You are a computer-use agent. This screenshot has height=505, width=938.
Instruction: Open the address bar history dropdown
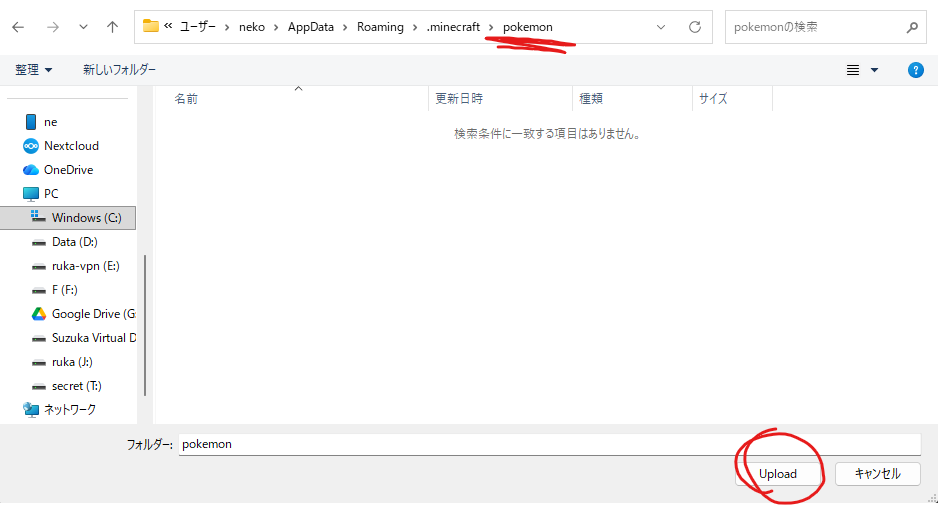pyautogui.click(x=661, y=27)
